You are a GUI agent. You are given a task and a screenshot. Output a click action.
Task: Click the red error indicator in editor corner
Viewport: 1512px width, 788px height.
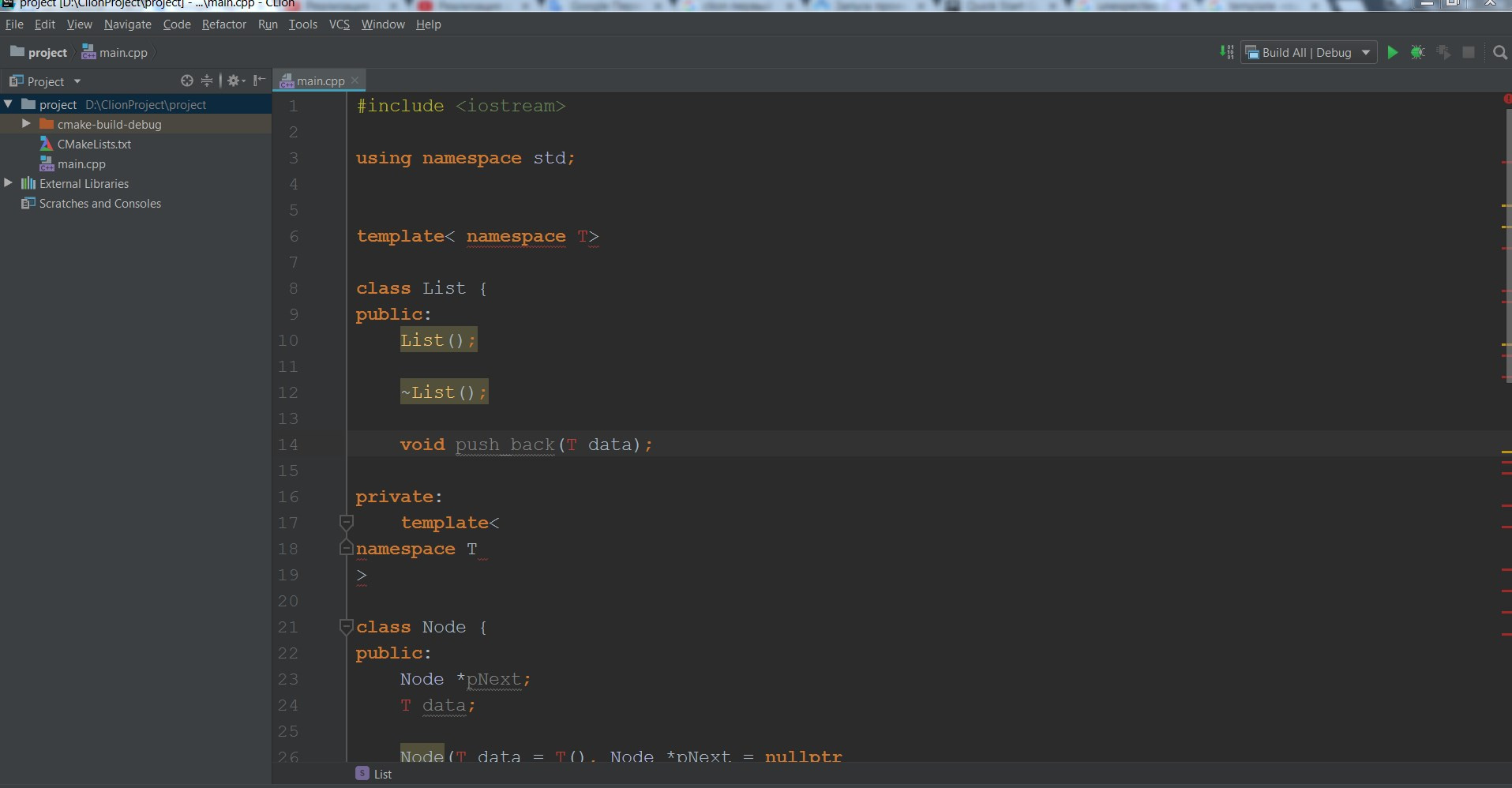pyautogui.click(x=1507, y=99)
